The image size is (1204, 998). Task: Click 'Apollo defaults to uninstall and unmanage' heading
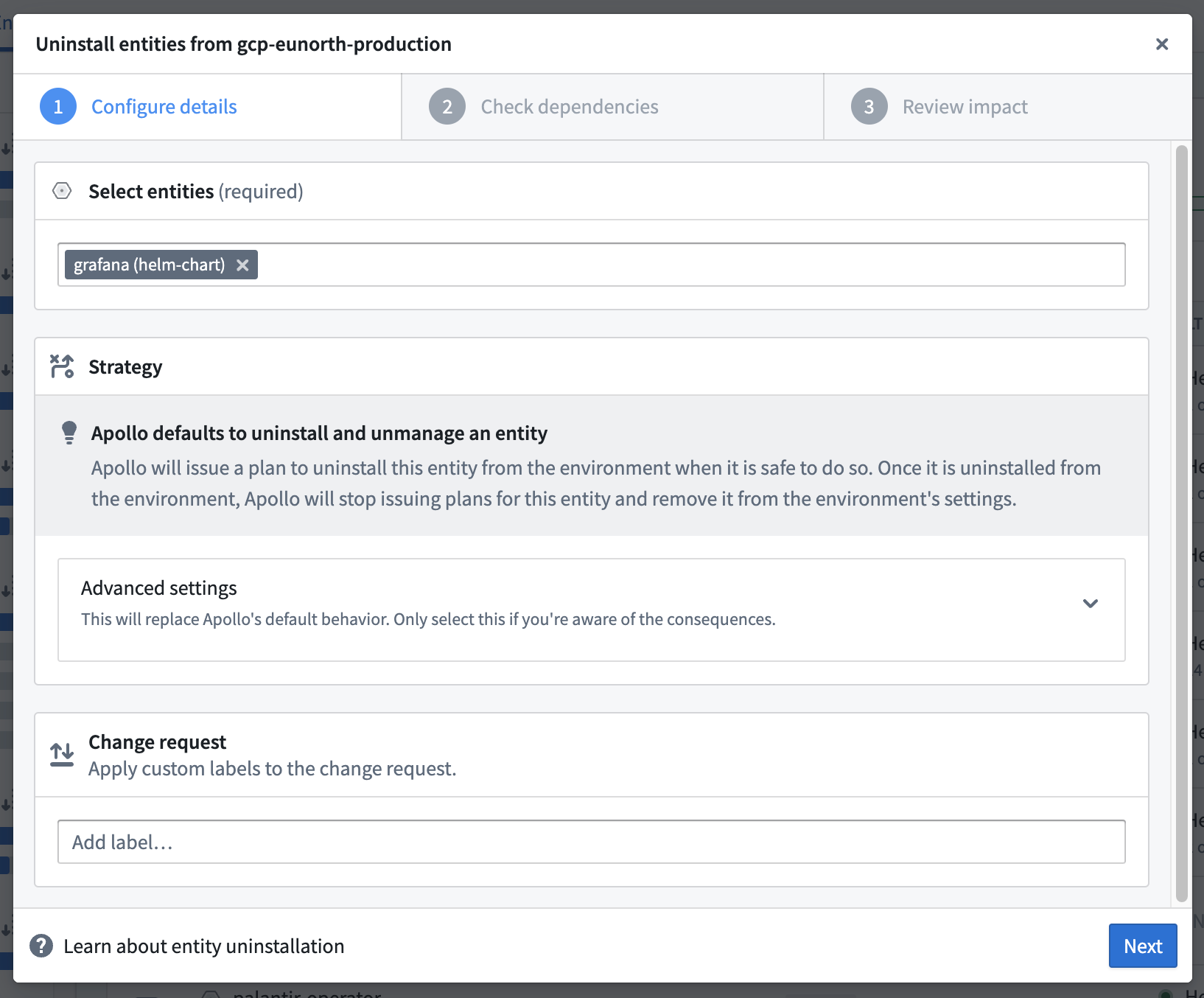(319, 433)
